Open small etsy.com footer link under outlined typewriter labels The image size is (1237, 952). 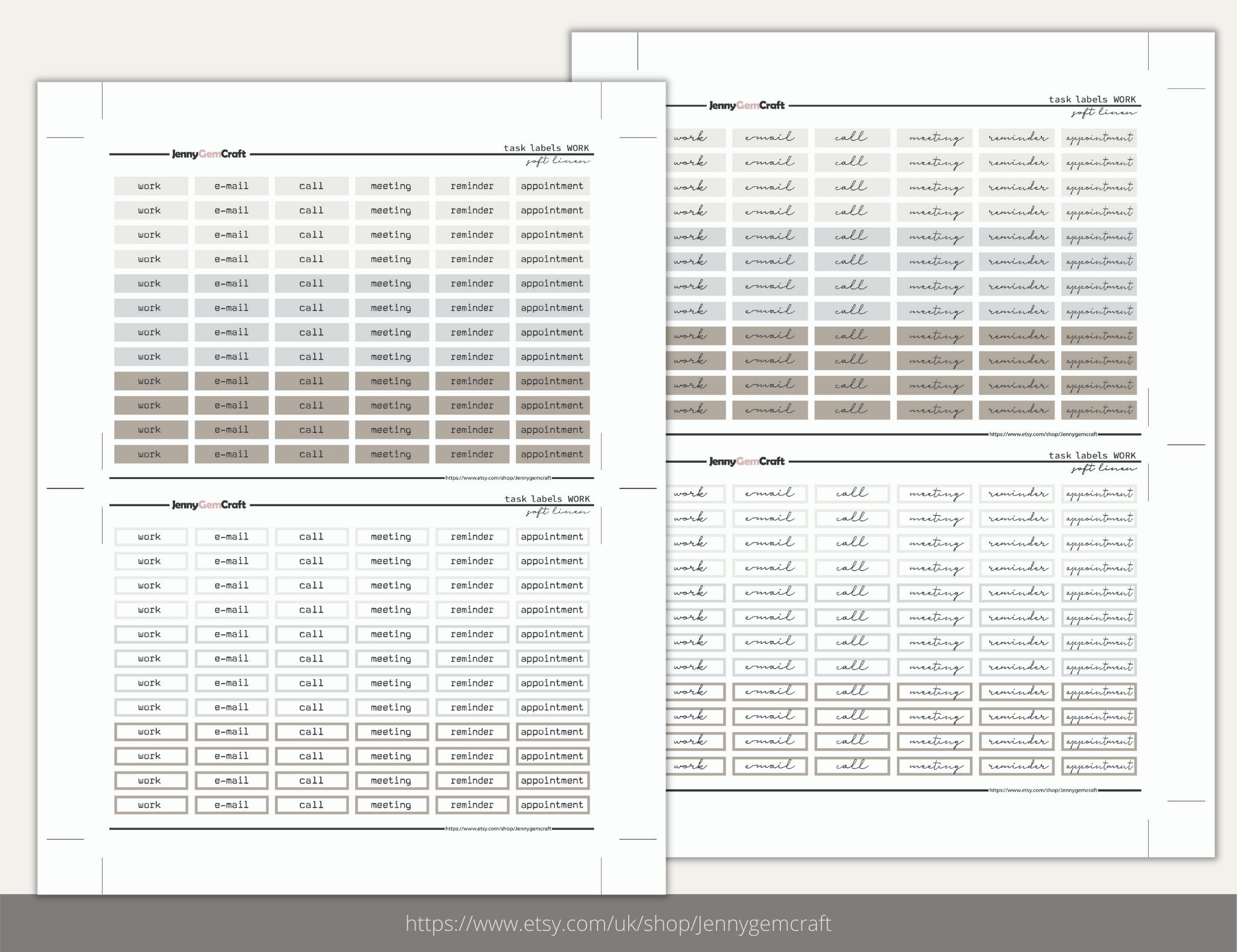click(x=498, y=829)
